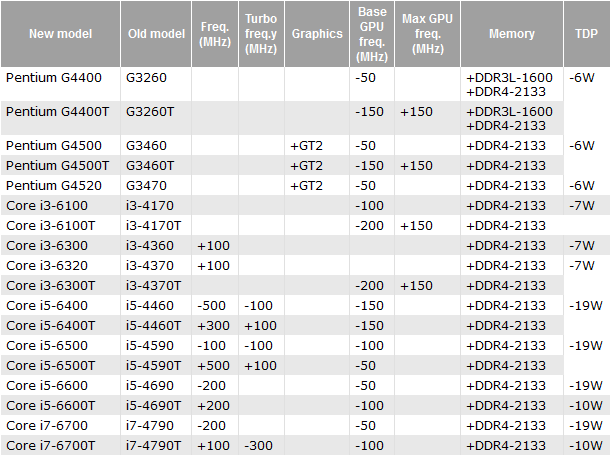Click old model 'G3260T' cell
The width and height of the screenshot is (611, 456).
pos(156,118)
